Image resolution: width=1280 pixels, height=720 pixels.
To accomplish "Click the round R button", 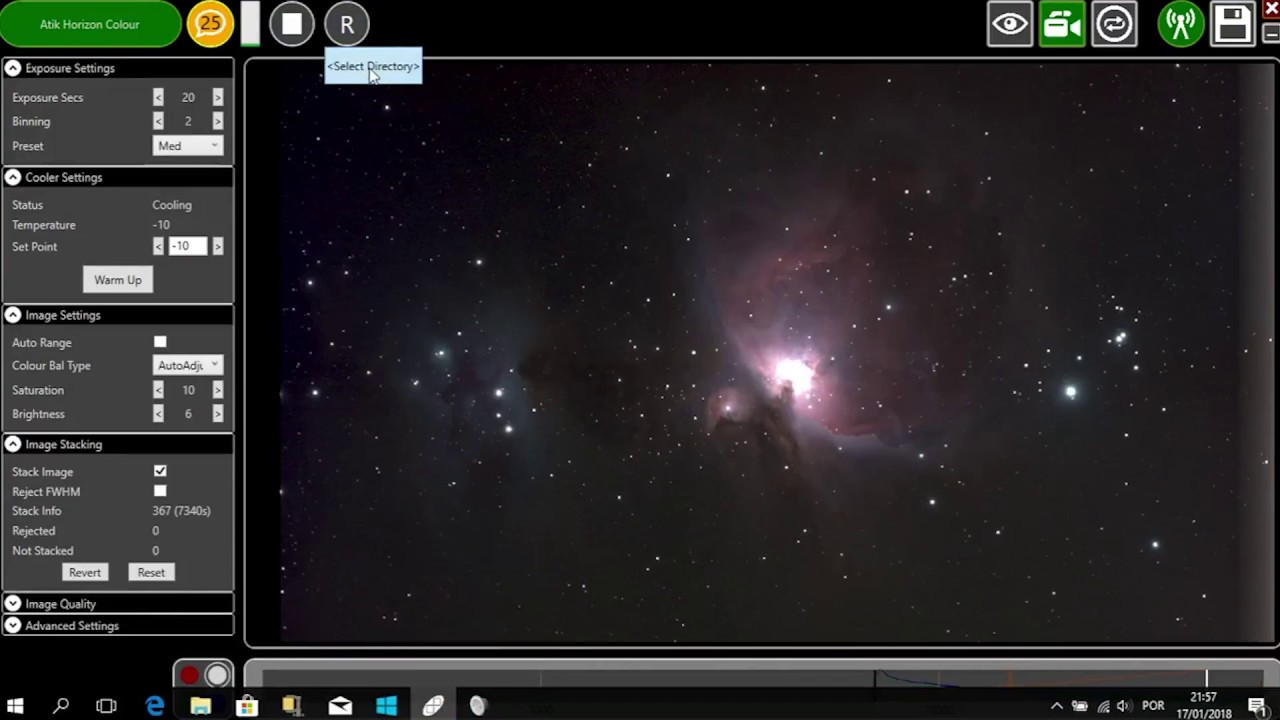I will tap(347, 24).
